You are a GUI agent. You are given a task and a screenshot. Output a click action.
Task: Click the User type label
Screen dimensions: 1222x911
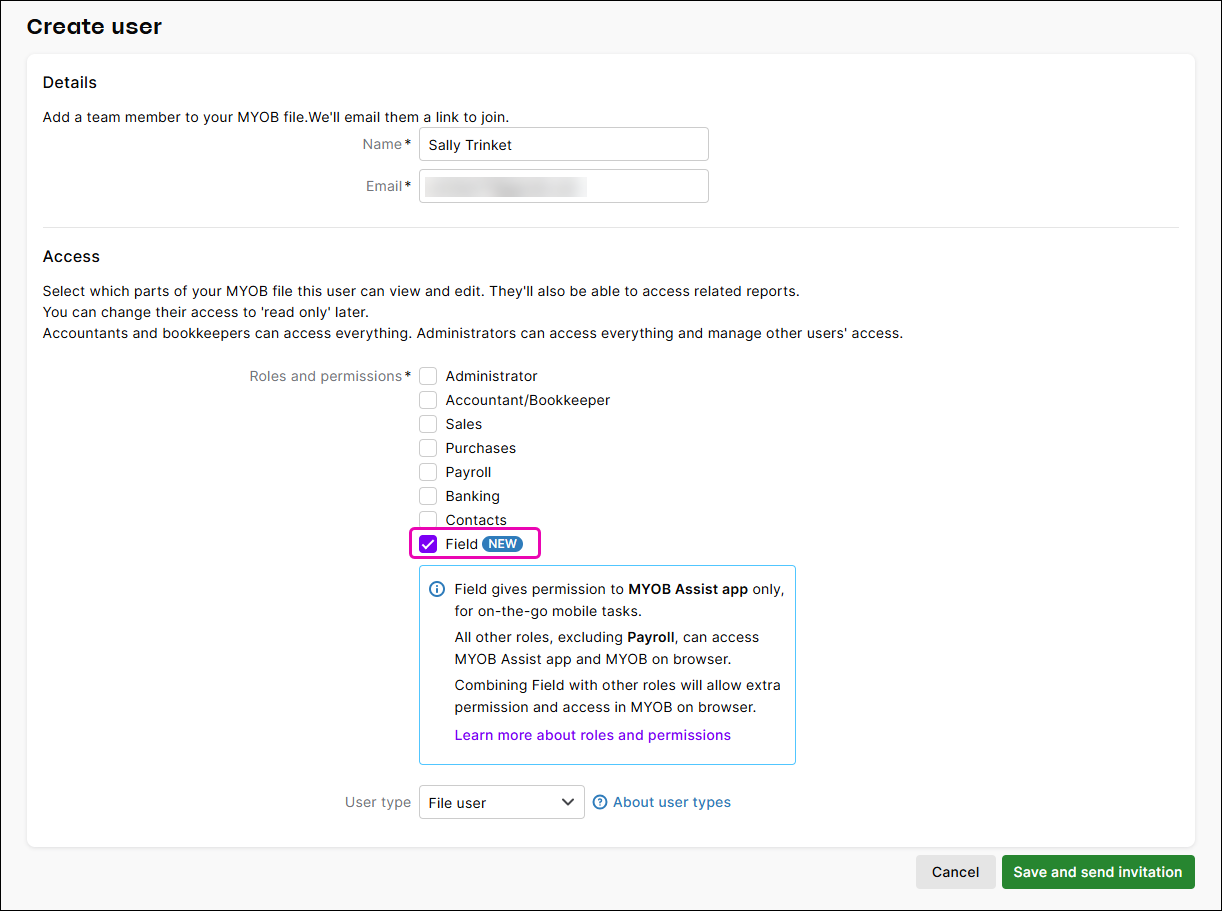(378, 802)
